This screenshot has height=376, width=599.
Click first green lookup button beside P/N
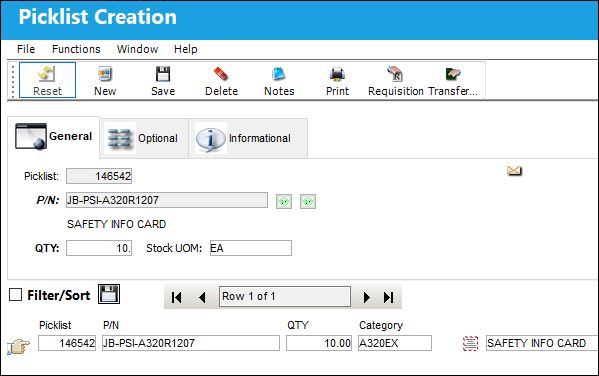pyautogui.click(x=284, y=201)
